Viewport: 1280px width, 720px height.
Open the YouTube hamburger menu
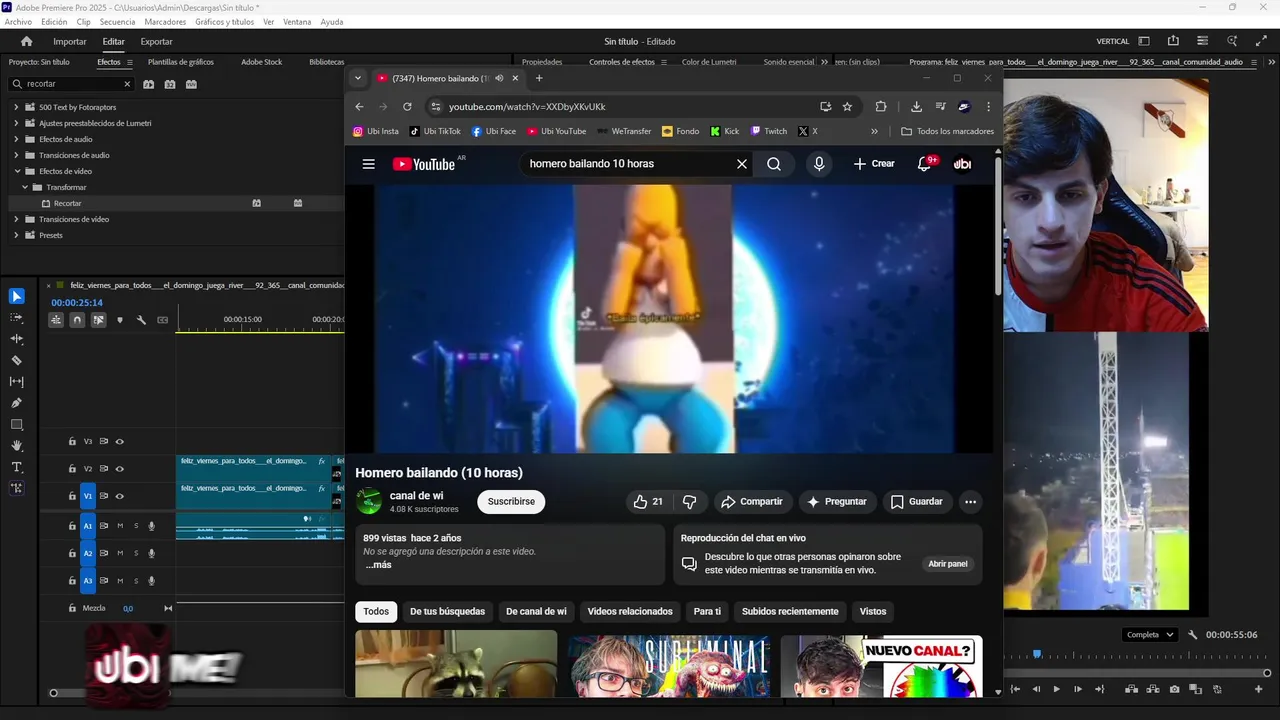coord(369,164)
